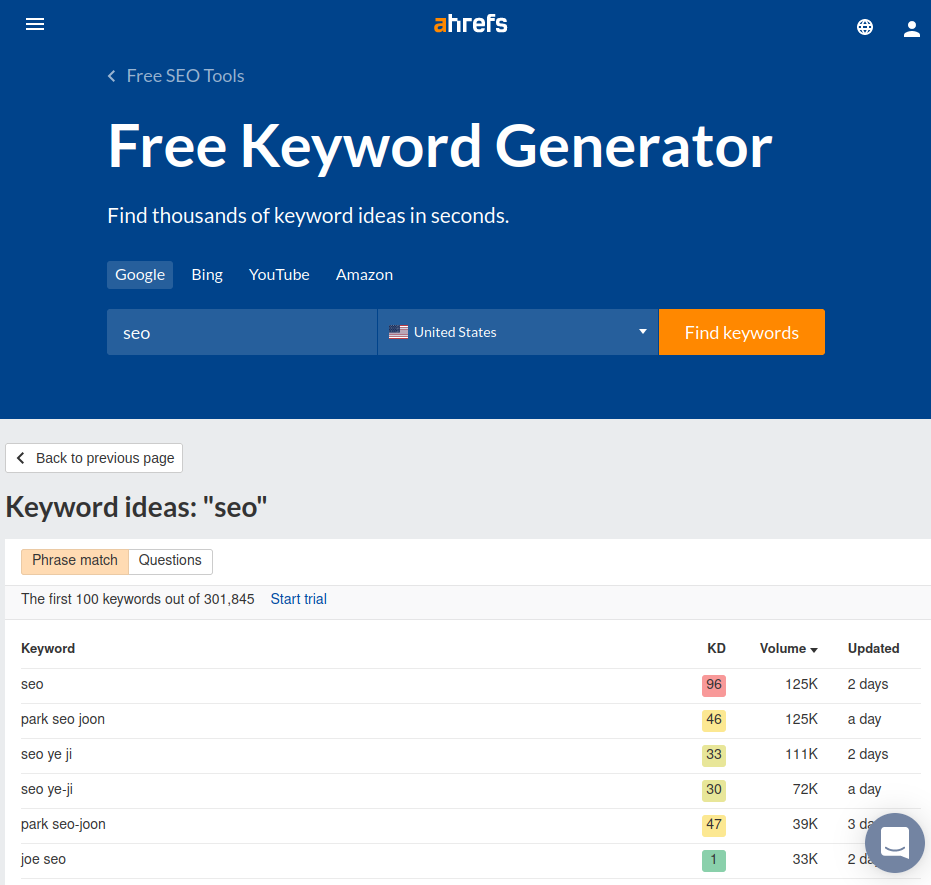Click the KD column header

[x=716, y=649]
